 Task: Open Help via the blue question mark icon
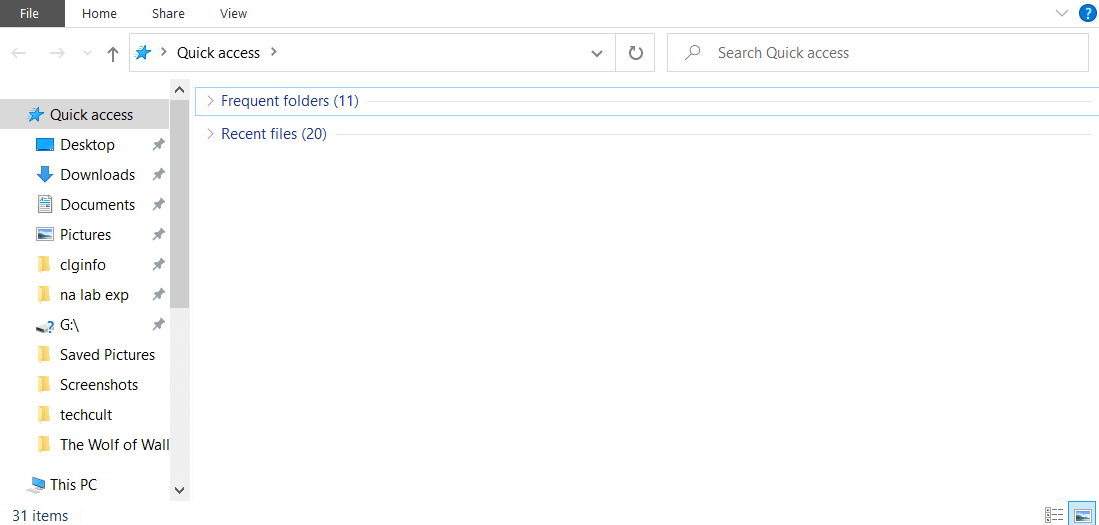[1086, 13]
